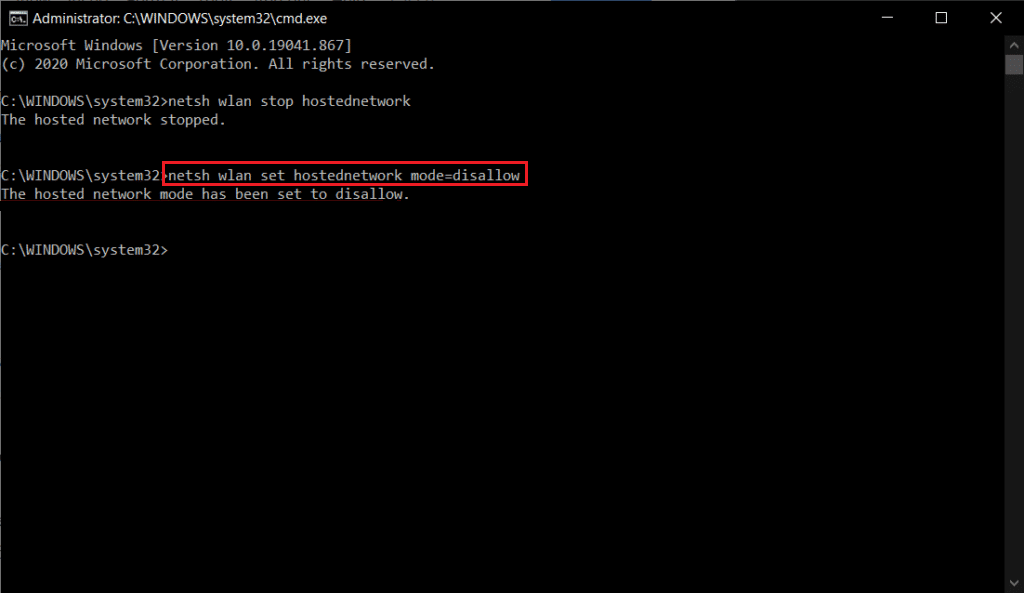Viewport: 1024px width, 593px height.
Task: Click the highlighted set hostednetwork mode=disallow command
Action: (344, 174)
